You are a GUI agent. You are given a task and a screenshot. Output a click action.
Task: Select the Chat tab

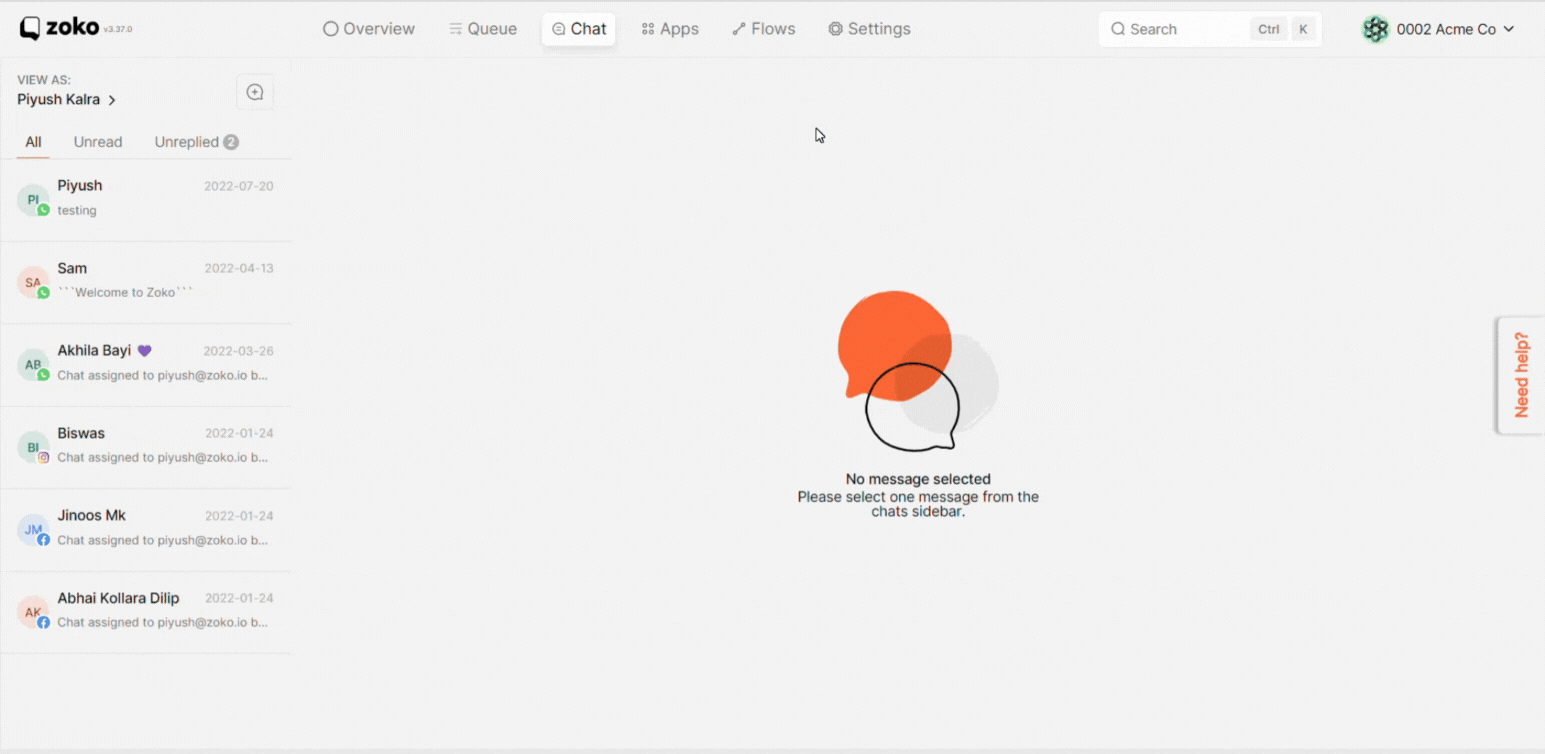(x=579, y=29)
